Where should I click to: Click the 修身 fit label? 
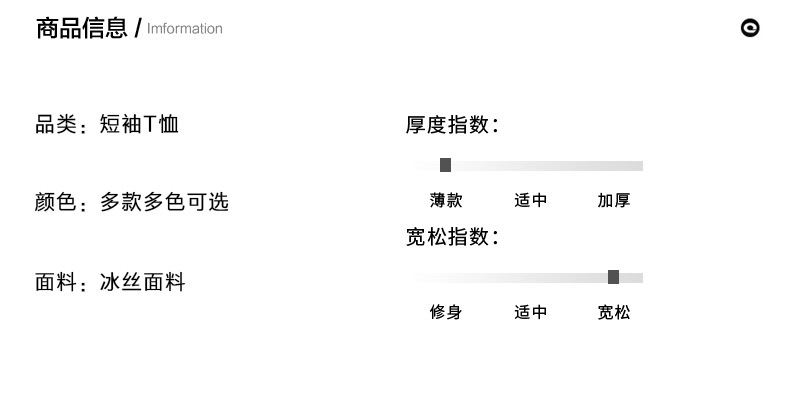tap(446, 312)
